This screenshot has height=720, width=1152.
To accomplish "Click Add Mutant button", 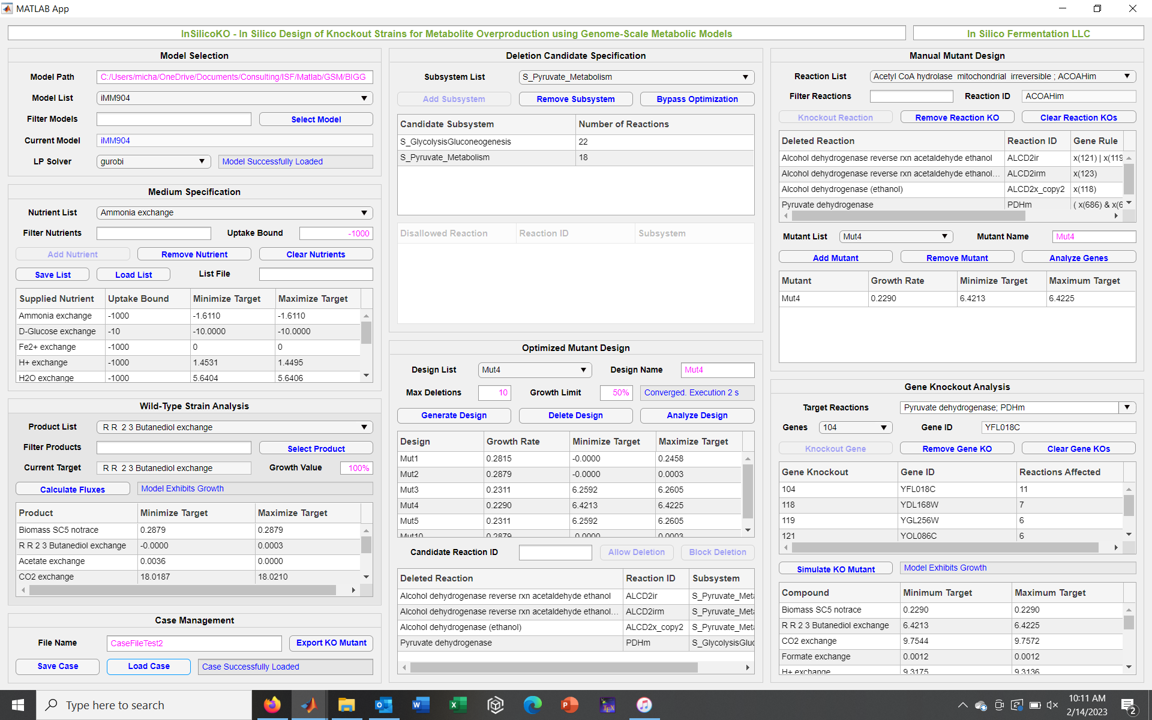I will pos(835,258).
